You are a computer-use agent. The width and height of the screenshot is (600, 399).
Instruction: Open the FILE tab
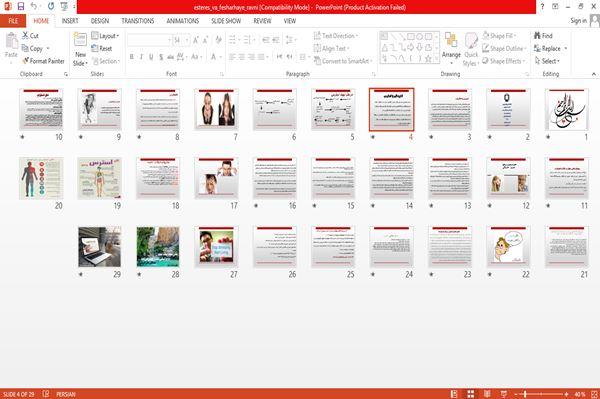tap(13, 21)
